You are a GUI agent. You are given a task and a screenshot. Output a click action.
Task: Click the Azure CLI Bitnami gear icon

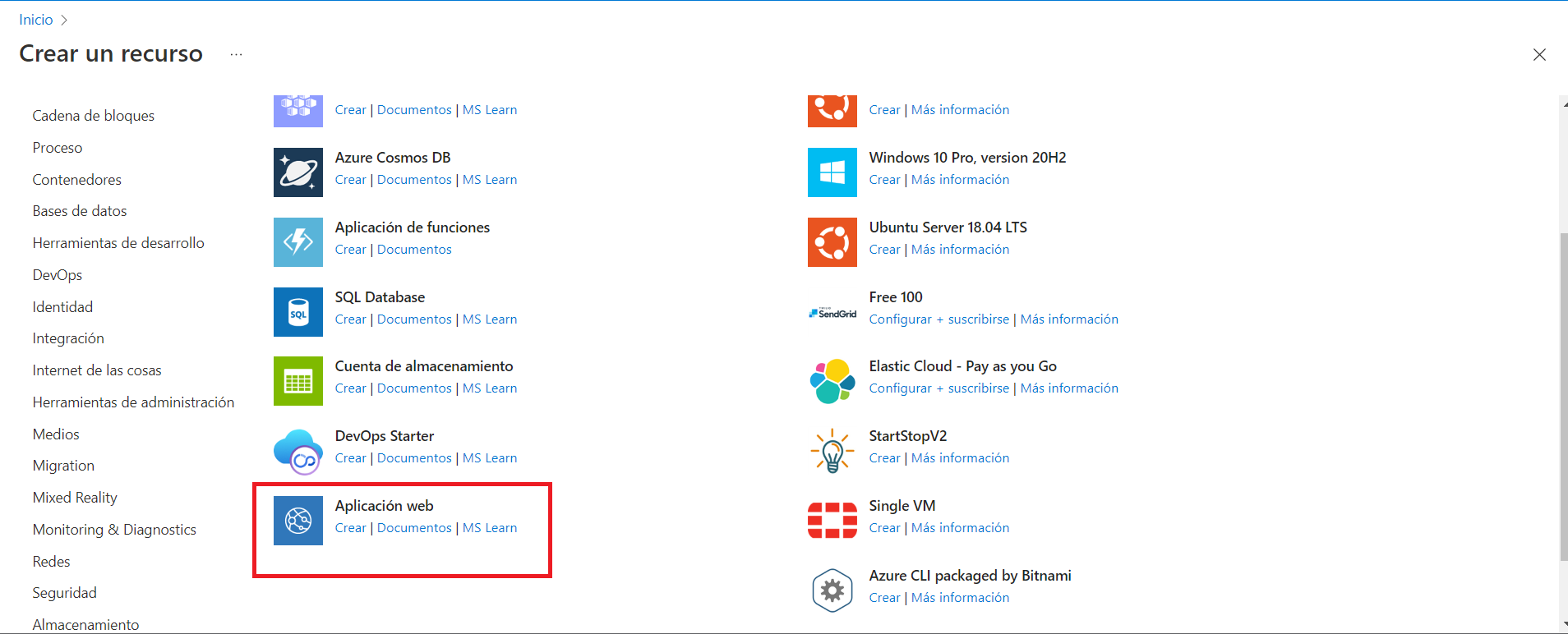(x=832, y=590)
